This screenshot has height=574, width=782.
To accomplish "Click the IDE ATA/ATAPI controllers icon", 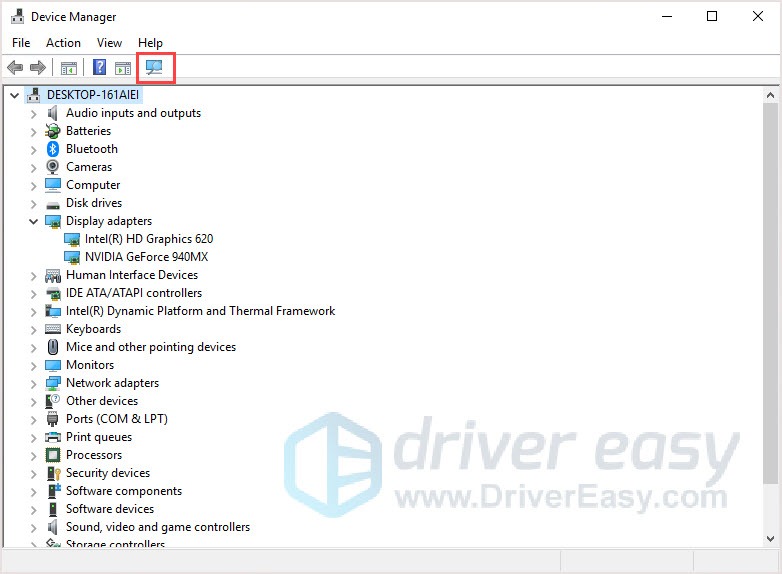I will pyautogui.click(x=52, y=293).
